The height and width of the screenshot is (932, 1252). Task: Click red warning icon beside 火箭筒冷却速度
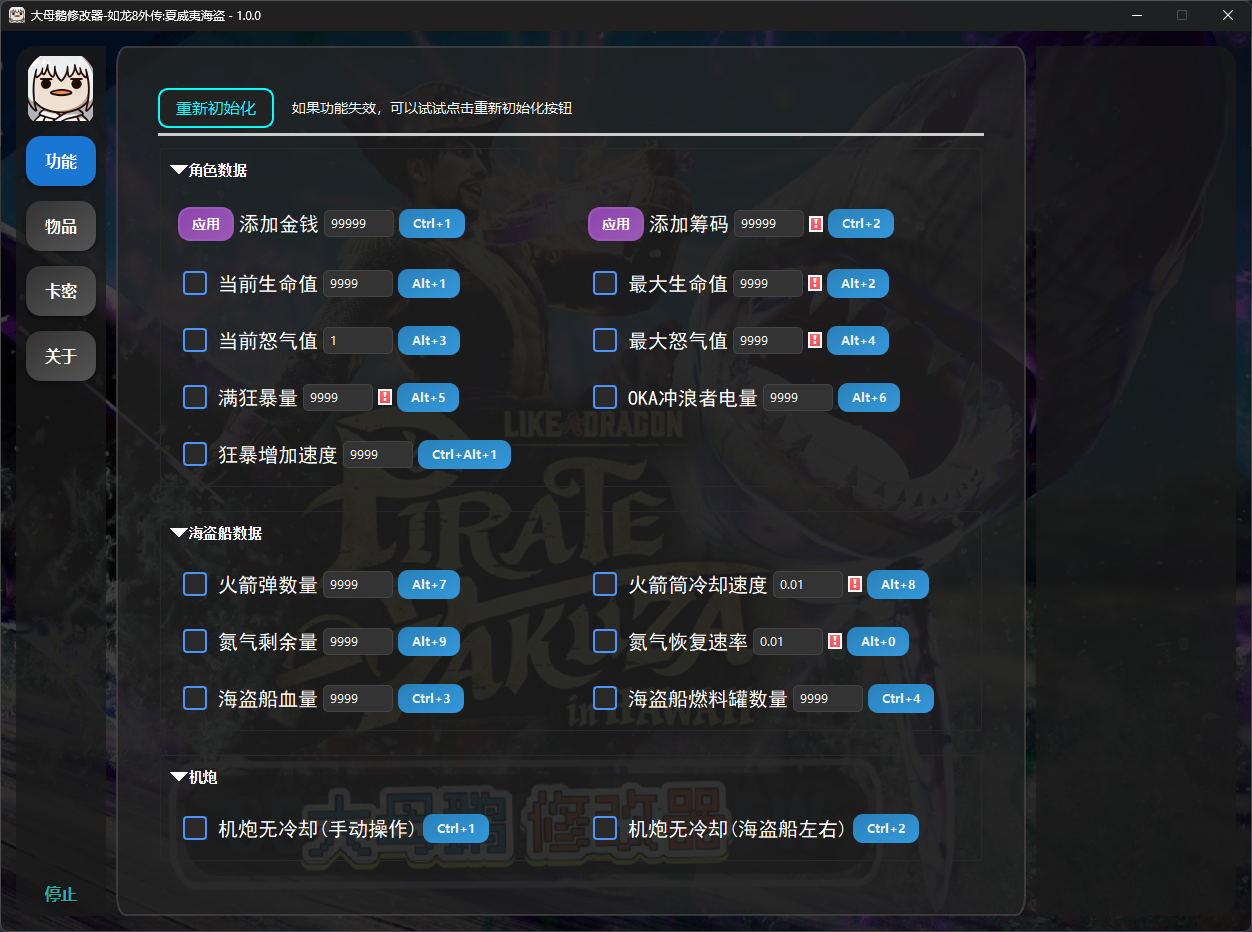click(855, 584)
